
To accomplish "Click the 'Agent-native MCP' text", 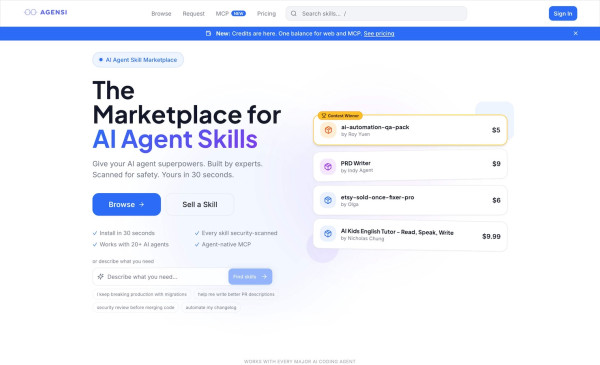I will pyautogui.click(x=226, y=244).
